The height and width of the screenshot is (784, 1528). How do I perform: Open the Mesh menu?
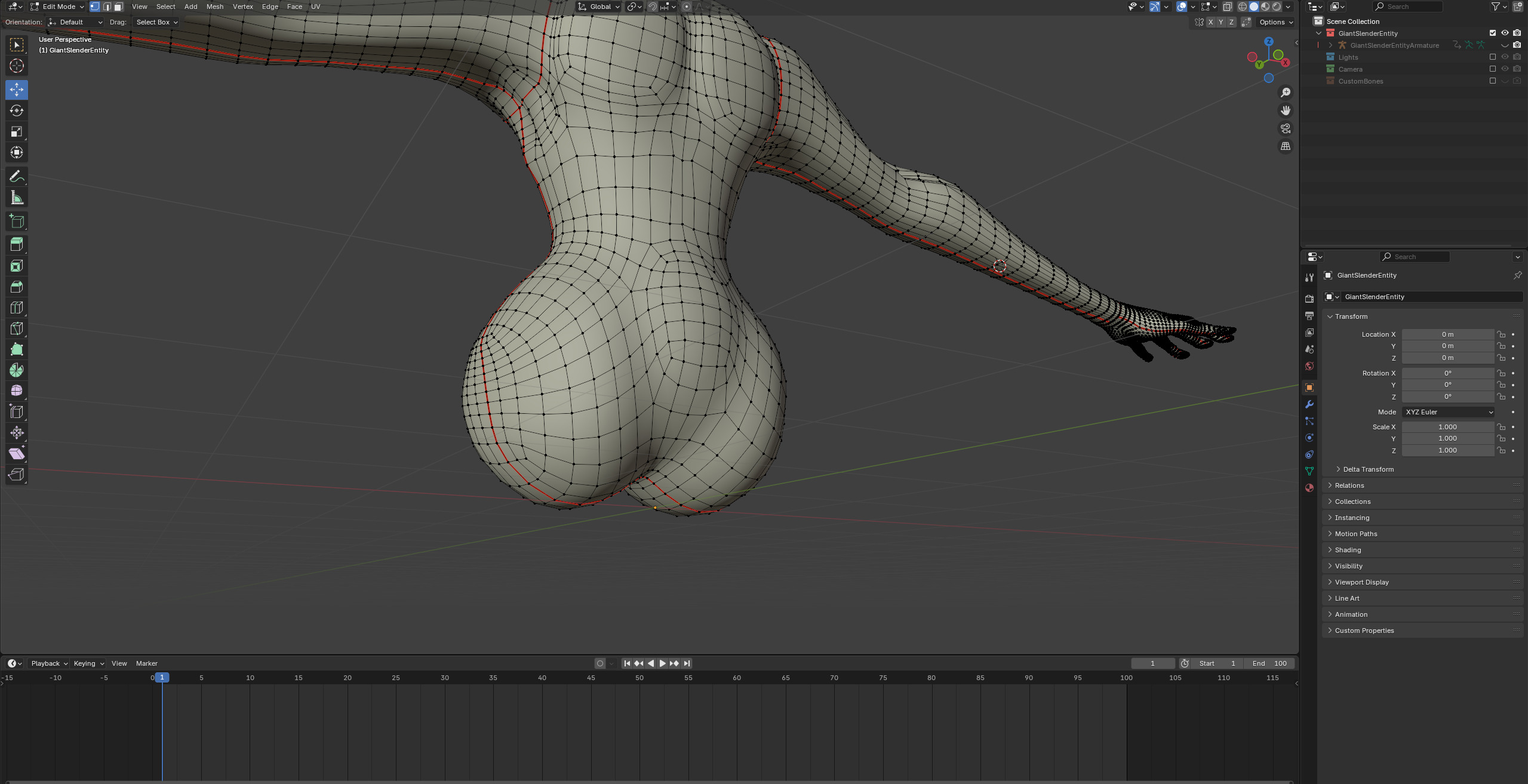(x=214, y=7)
